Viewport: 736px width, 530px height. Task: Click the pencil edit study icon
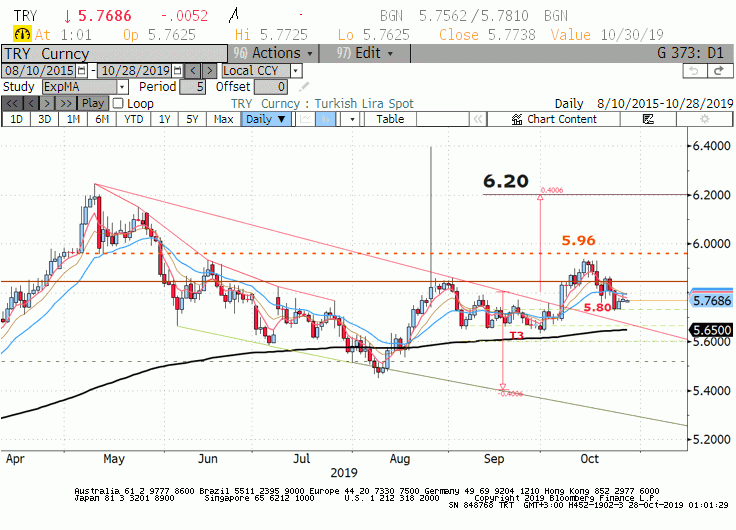pyautogui.click(x=304, y=87)
